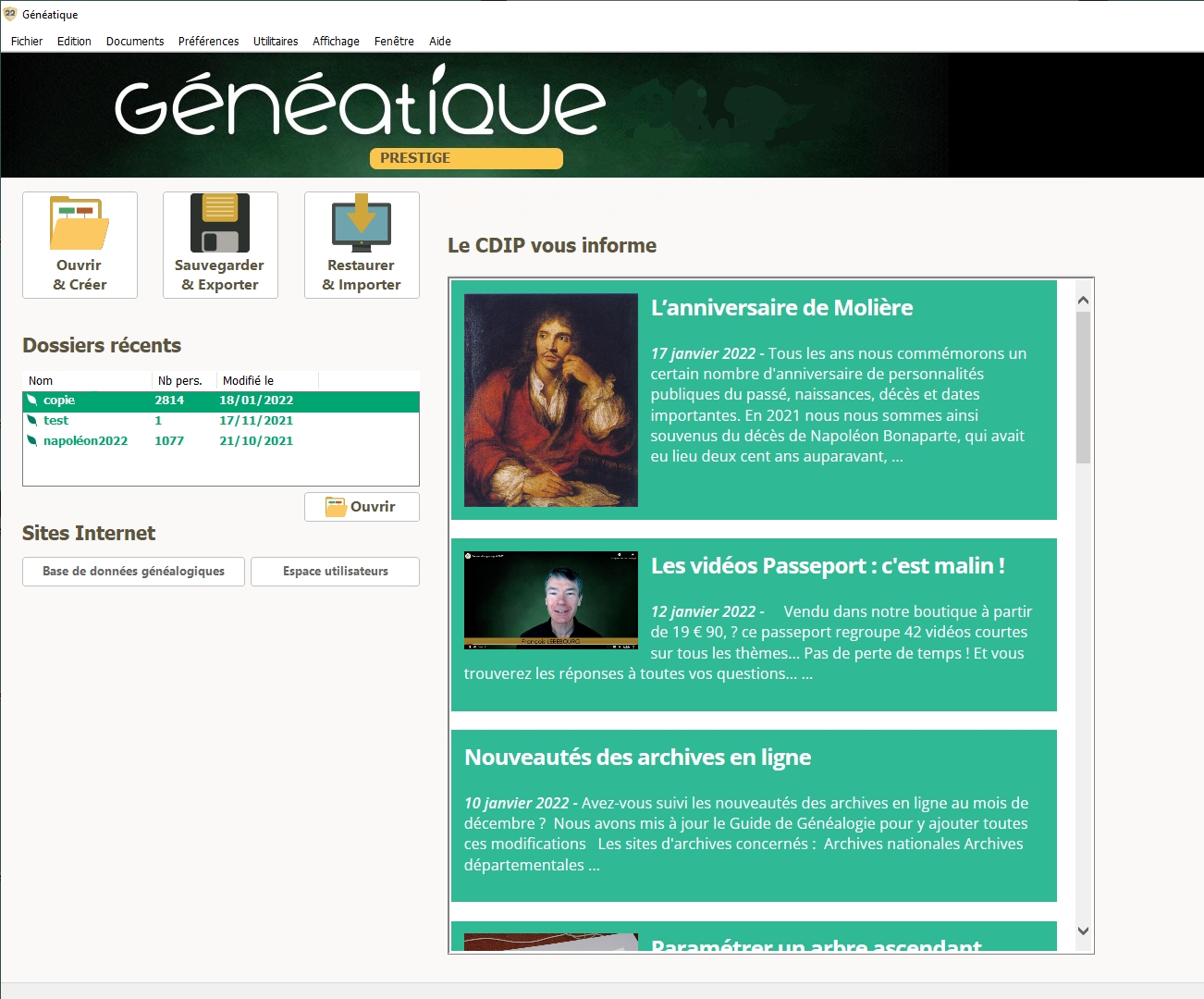Click the date 21/10/2021 cell
The width and height of the screenshot is (1204, 999).
click(256, 441)
